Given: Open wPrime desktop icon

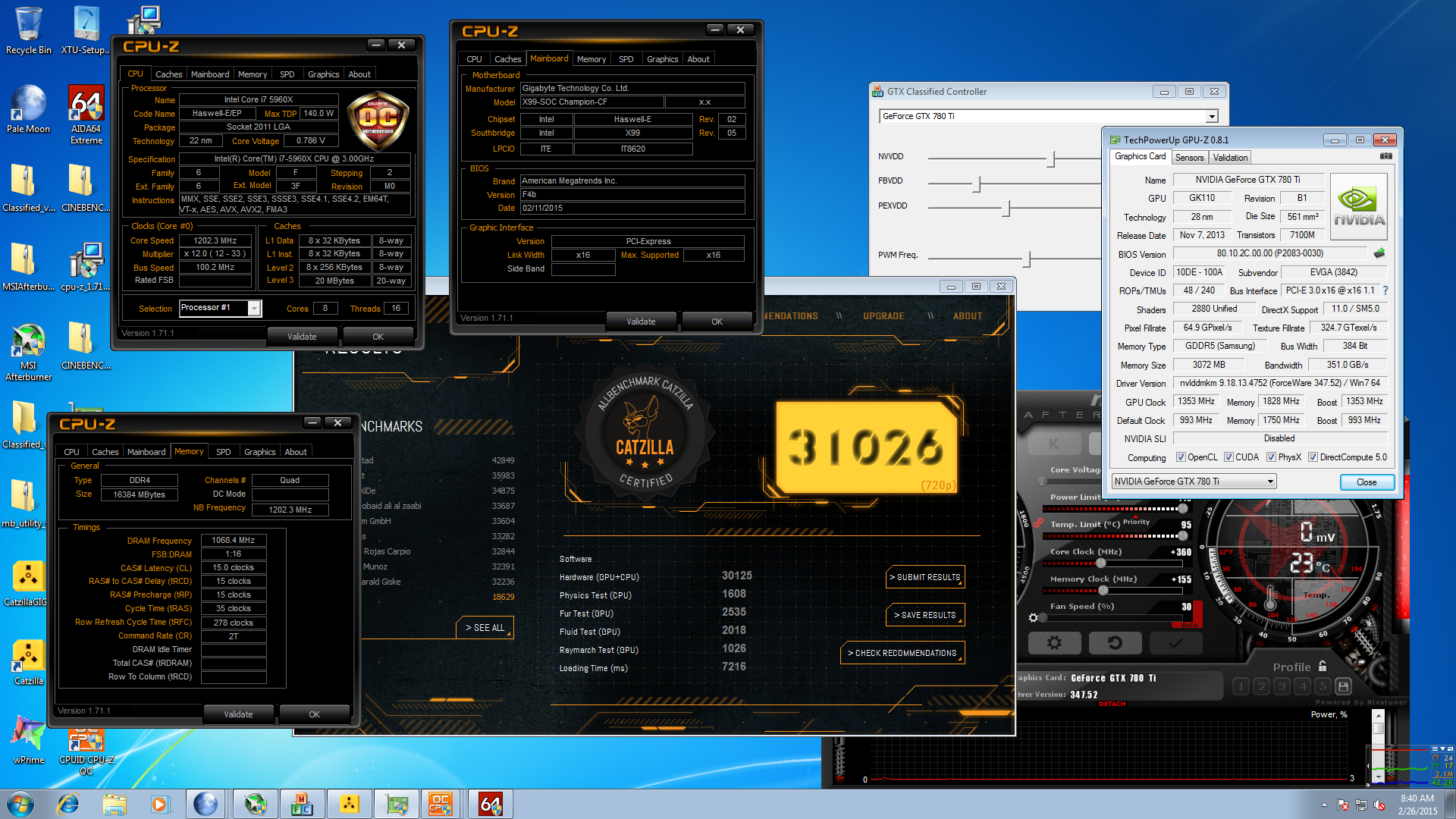Looking at the screenshot, I should [28, 740].
